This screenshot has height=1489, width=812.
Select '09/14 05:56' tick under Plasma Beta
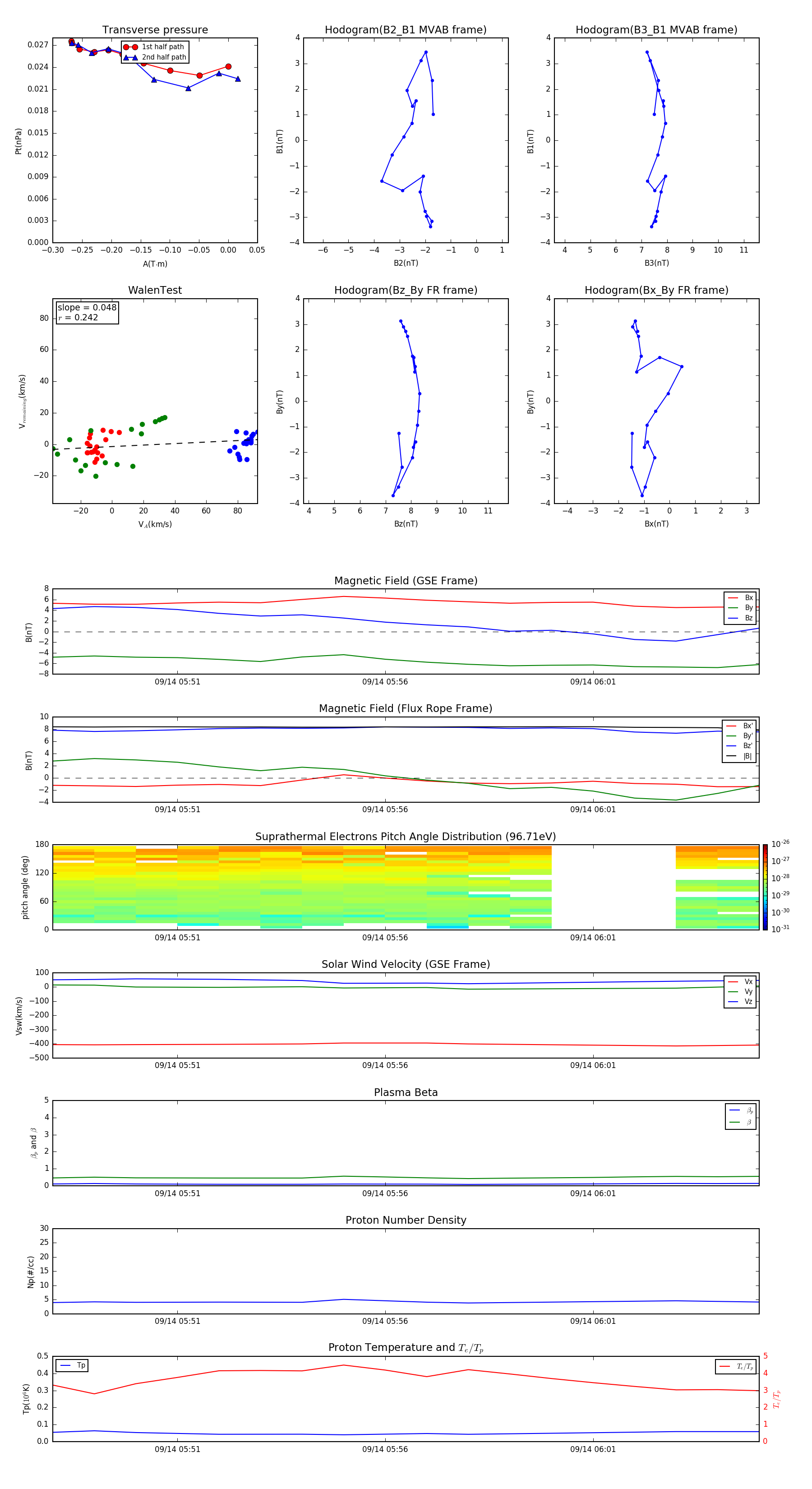click(x=385, y=1193)
